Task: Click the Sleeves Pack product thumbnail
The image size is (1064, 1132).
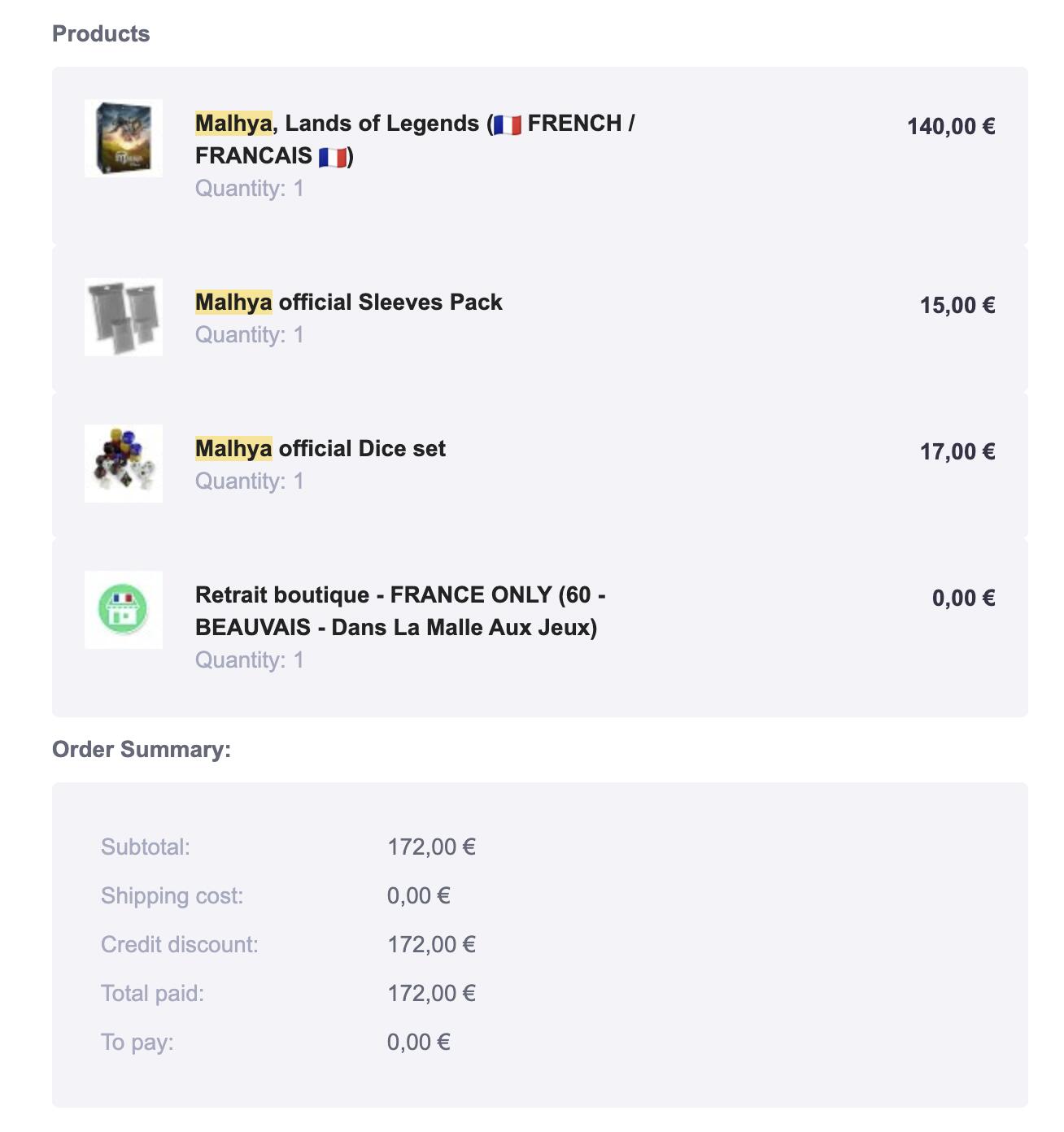Action: 124,317
